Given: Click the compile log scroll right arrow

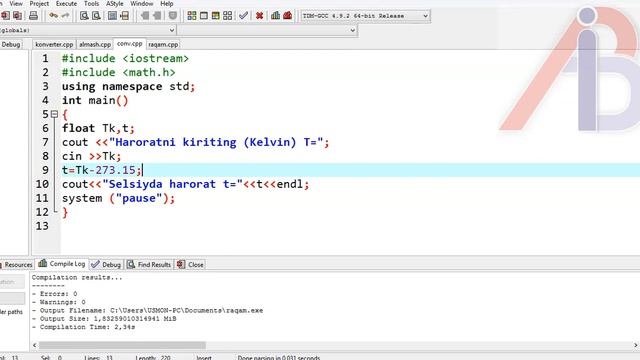Looking at the screenshot, I should [x=636, y=345].
